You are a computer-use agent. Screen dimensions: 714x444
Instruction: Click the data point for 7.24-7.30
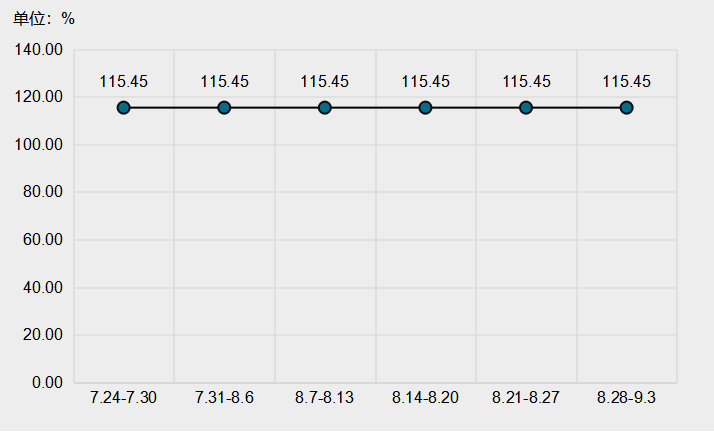(x=123, y=108)
